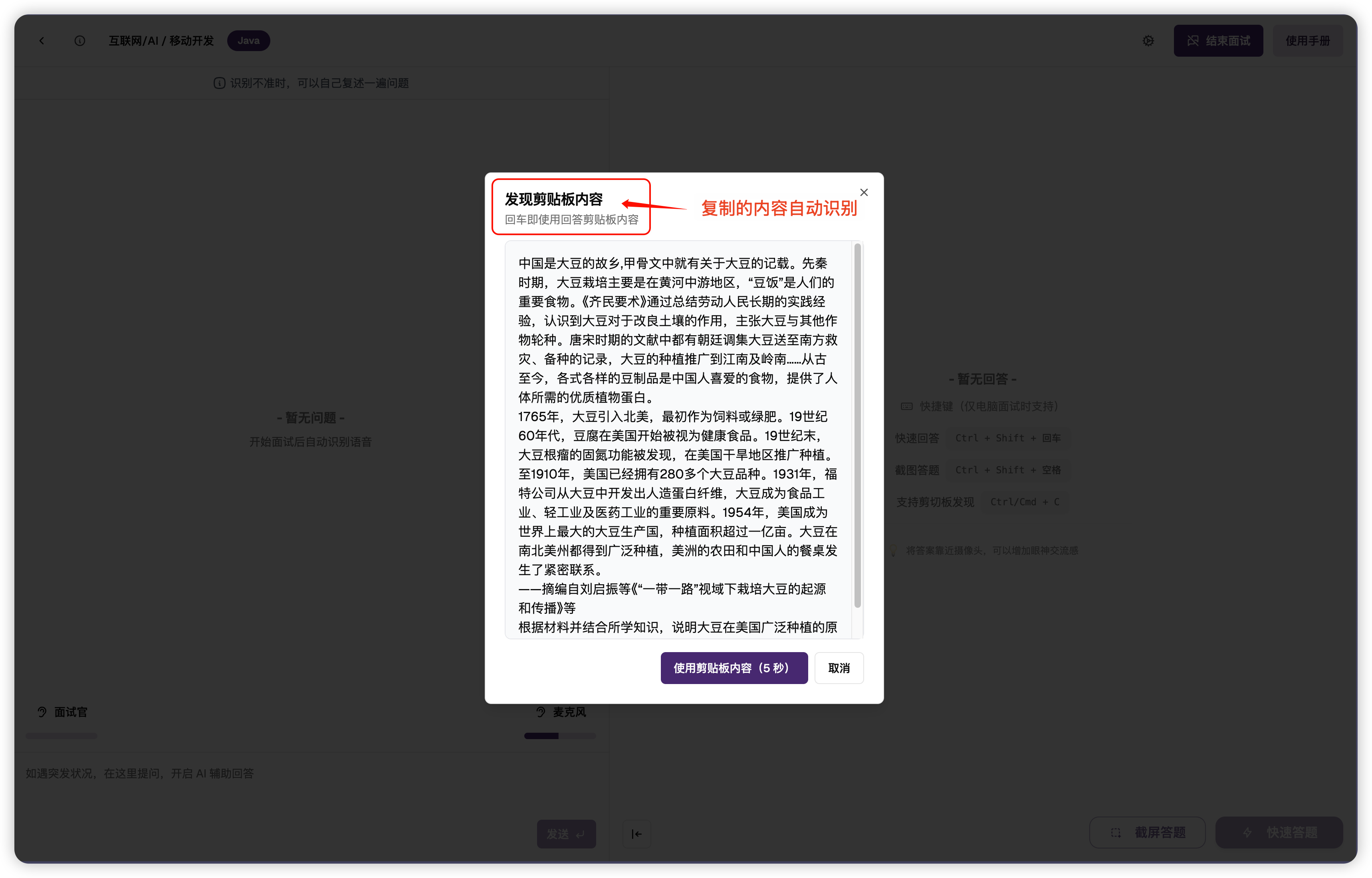Click 使用剪贴板内容 button
This screenshot has width=1372, height=878.
734,668
